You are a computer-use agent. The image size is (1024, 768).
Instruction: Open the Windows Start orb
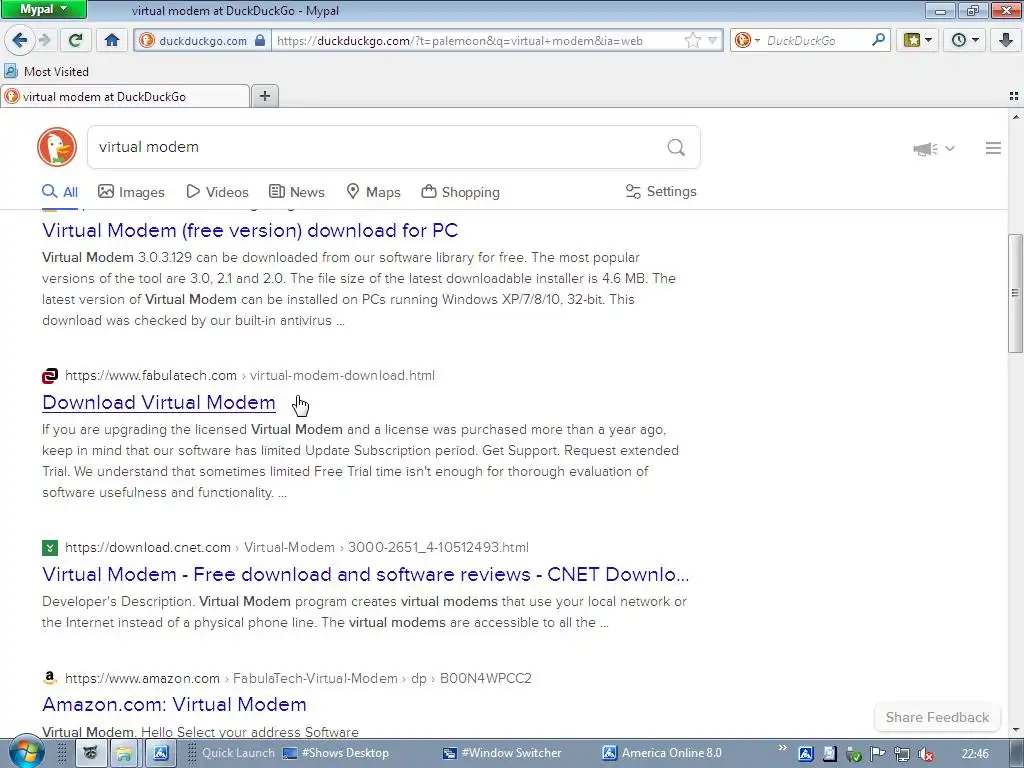tap(26, 752)
